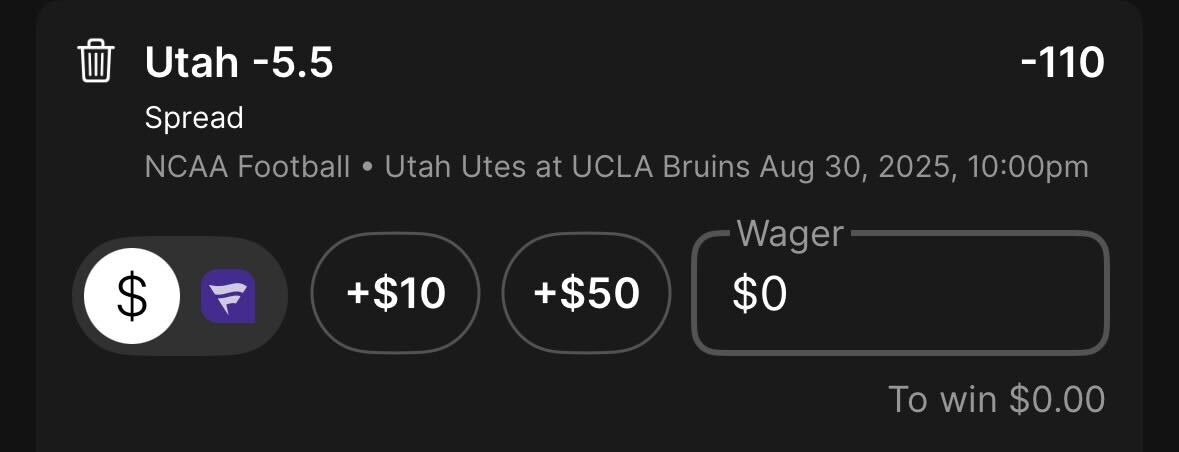1179x452 pixels.
Task: Select the To win $0.00 payout text
Action: pyautogui.click(x=996, y=399)
